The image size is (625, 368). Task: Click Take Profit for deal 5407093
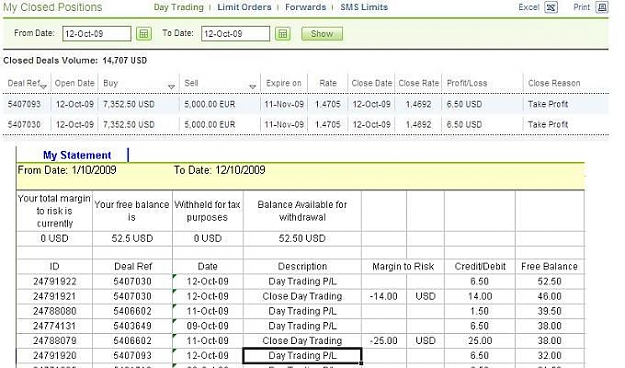(x=548, y=104)
